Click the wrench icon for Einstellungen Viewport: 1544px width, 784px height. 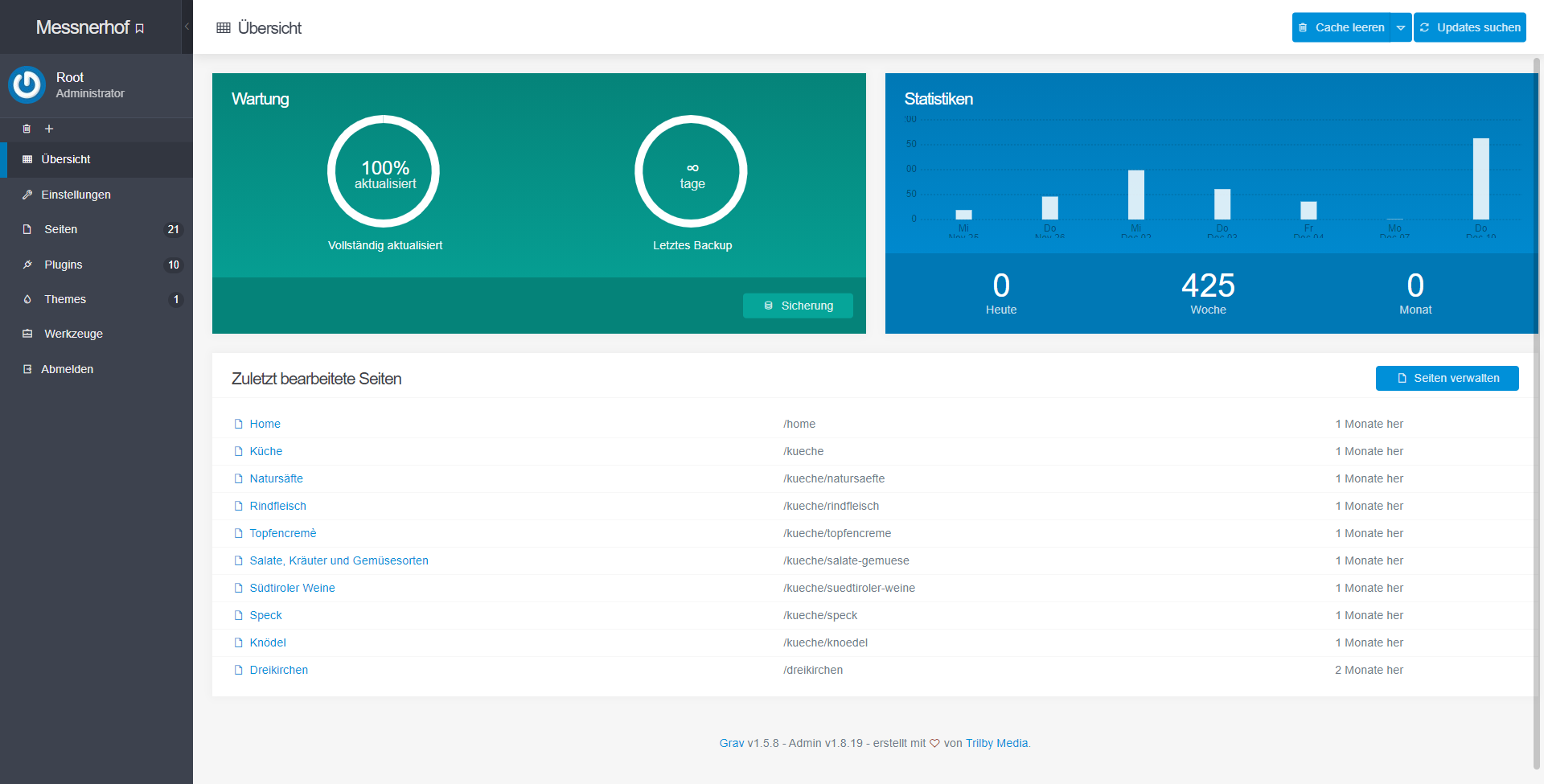pos(27,195)
